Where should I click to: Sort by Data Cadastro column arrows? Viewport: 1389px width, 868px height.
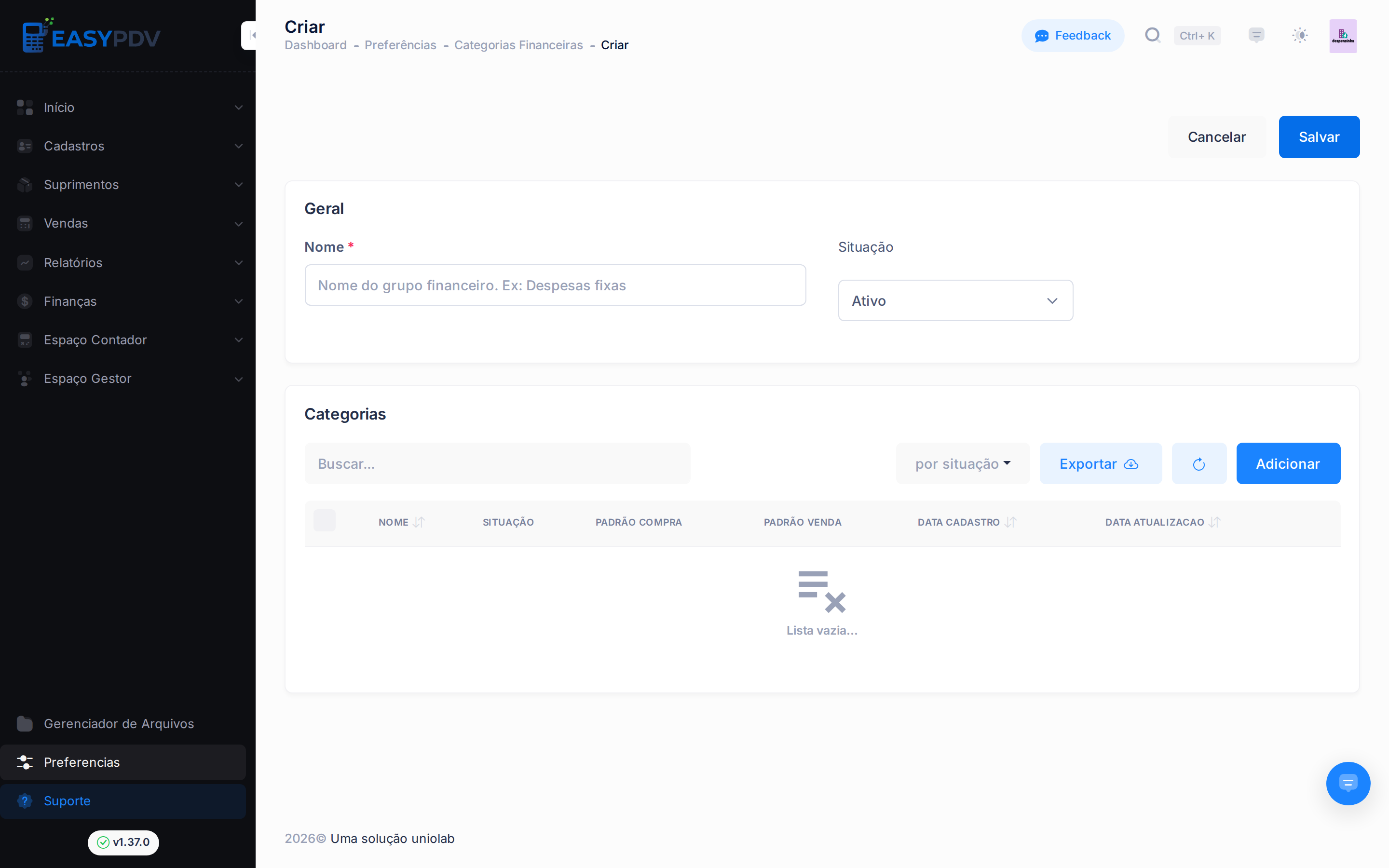[1010, 522]
